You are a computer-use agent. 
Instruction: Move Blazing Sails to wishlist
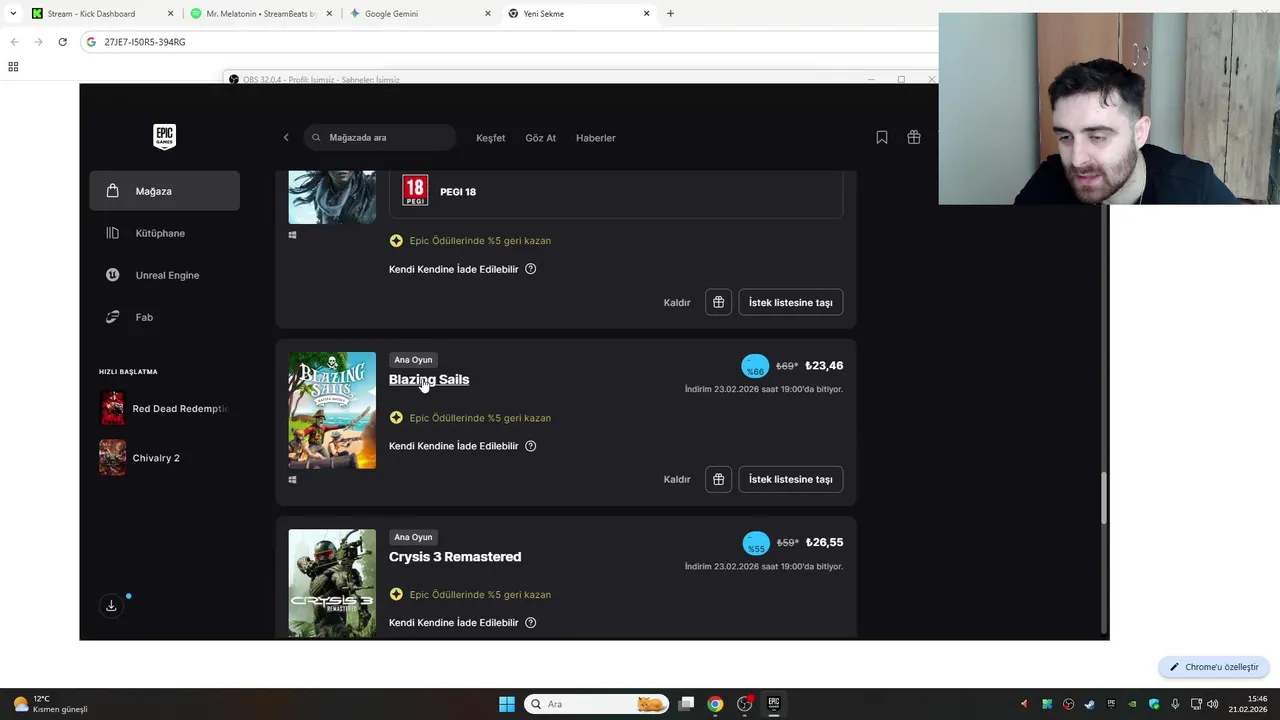click(x=791, y=479)
